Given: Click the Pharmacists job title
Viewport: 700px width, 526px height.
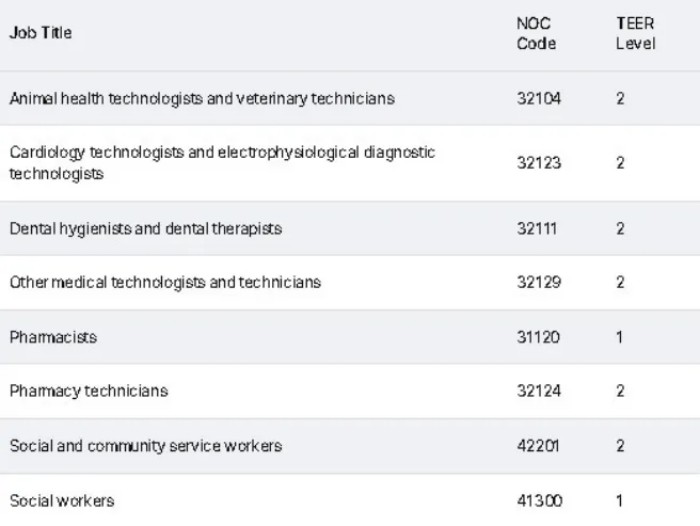Looking at the screenshot, I should coord(53,337).
